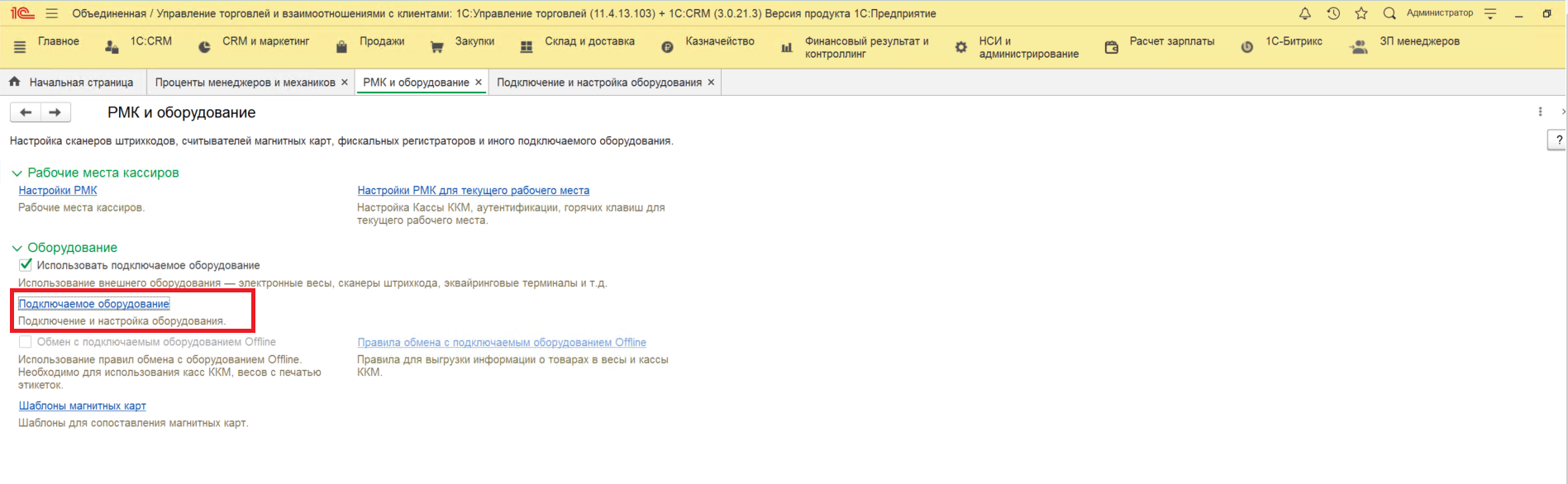
Task: Open Шаблоны магнитных карт link
Action: [82, 406]
